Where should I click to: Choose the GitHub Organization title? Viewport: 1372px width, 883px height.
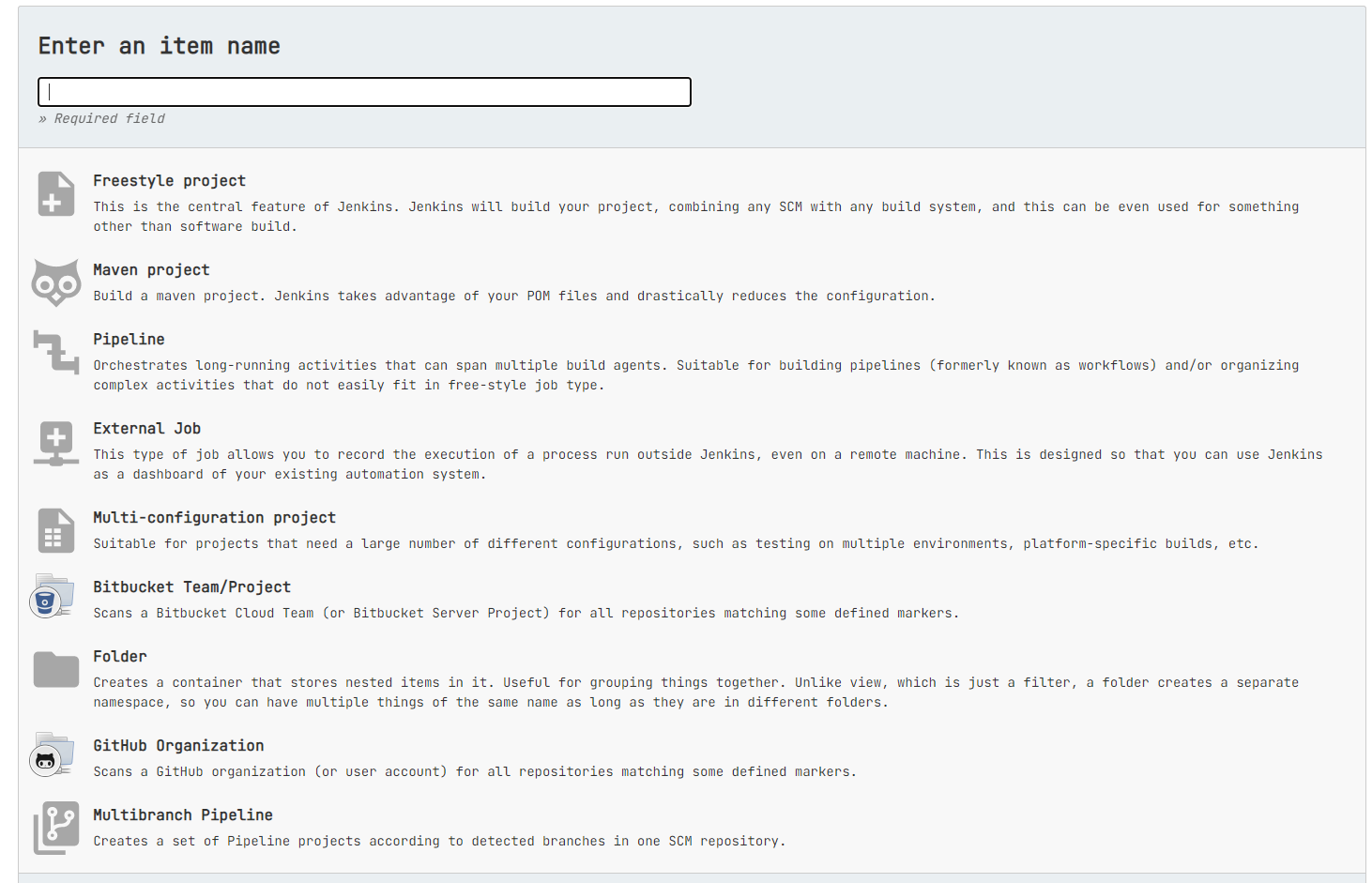click(x=178, y=746)
